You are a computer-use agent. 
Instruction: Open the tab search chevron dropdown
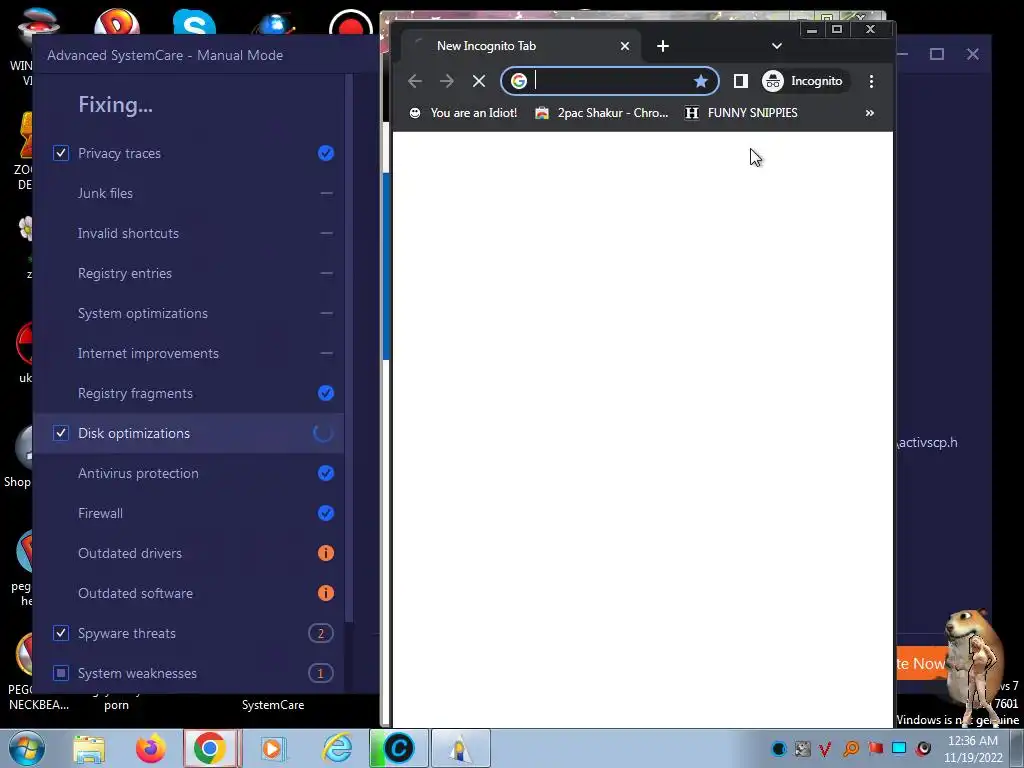[776, 46]
